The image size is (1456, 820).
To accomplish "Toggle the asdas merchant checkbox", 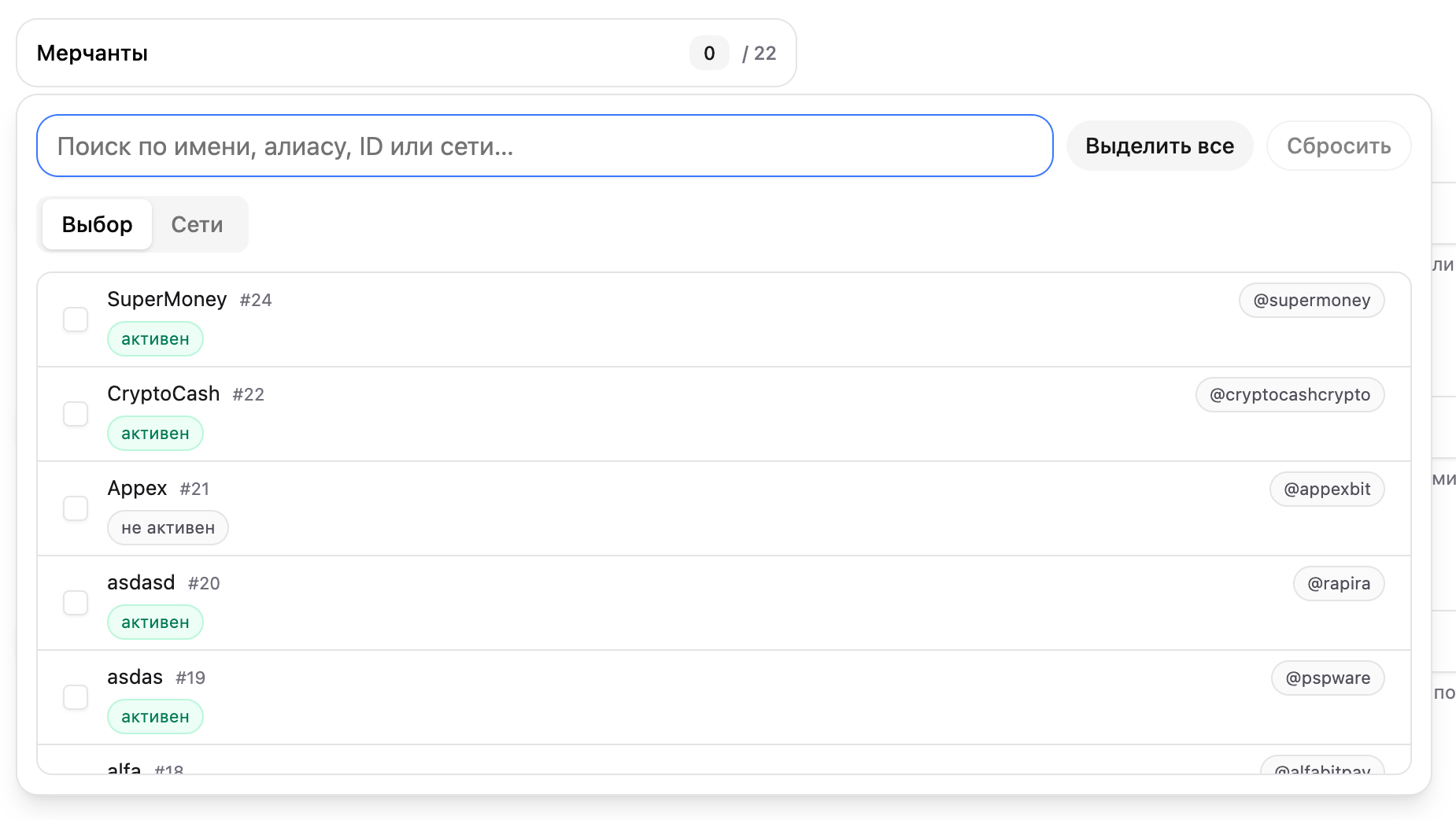I will pos(76,697).
